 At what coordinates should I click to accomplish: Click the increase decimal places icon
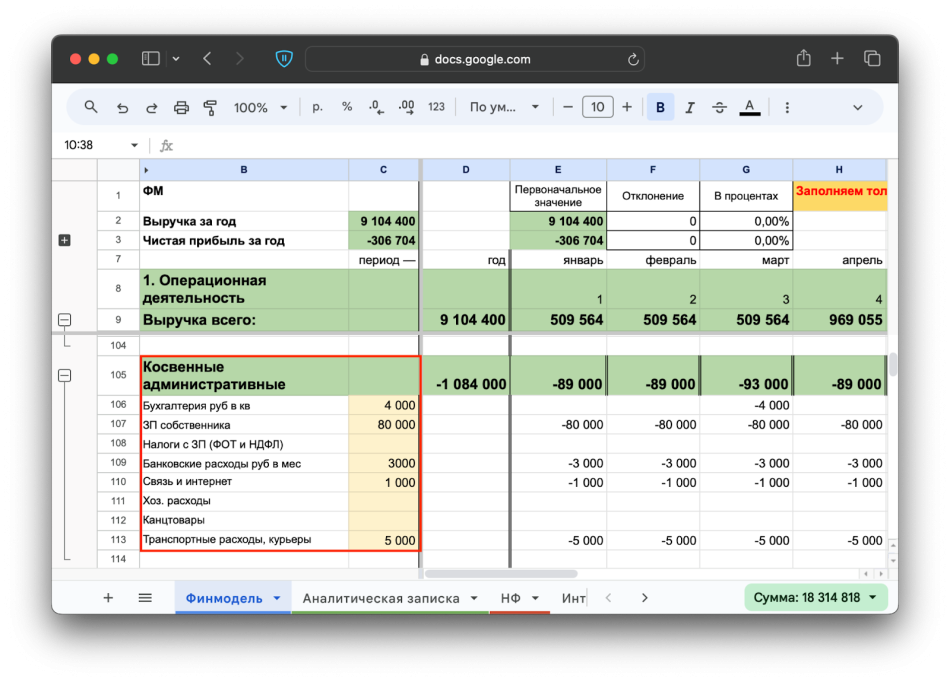click(x=406, y=107)
